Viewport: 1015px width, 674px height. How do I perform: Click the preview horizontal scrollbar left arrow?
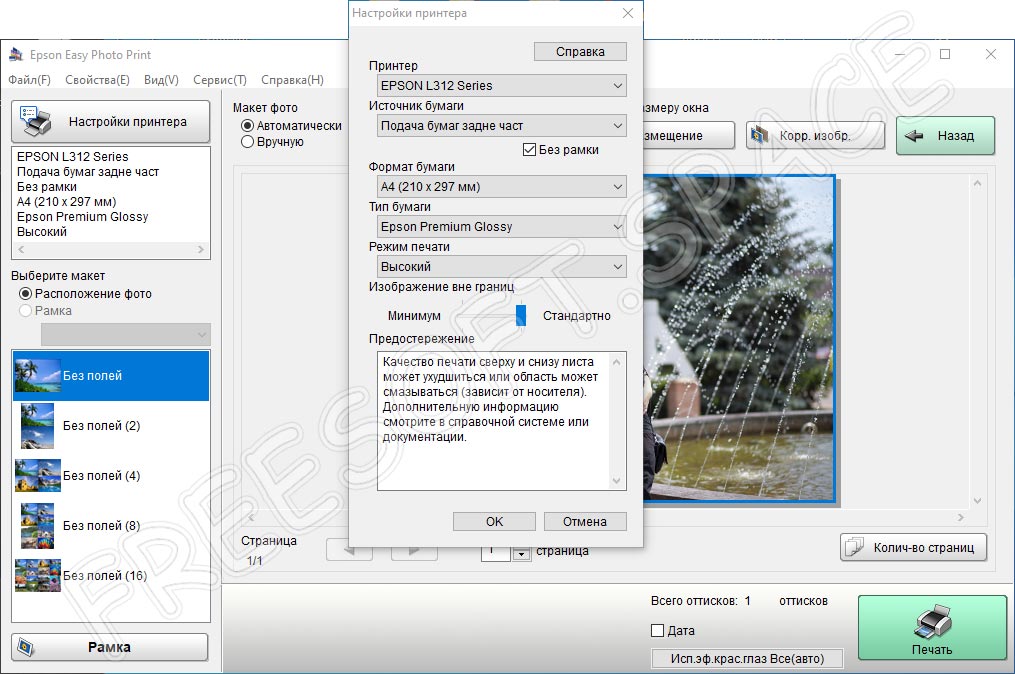click(251, 517)
